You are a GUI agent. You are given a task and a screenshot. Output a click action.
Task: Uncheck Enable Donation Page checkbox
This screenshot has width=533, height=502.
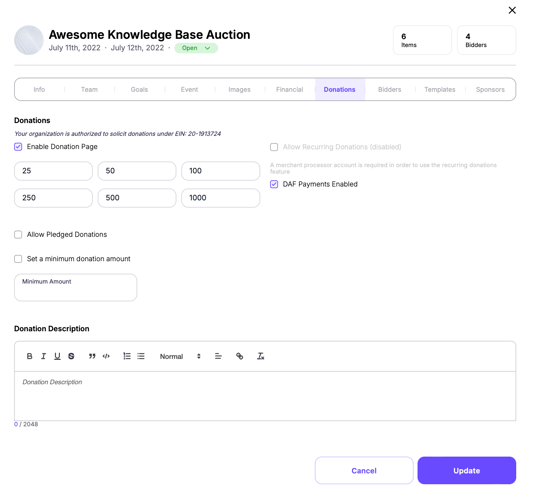point(18,147)
